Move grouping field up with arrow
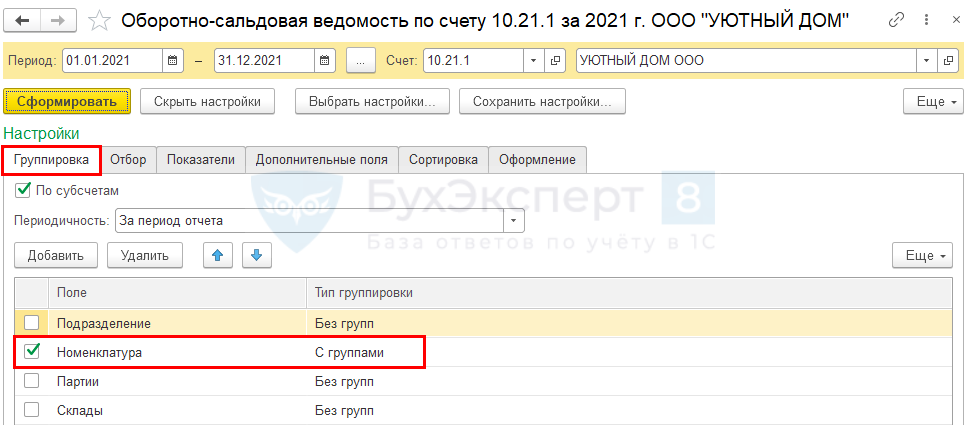Image resolution: width=967 pixels, height=425 pixels. point(217,256)
